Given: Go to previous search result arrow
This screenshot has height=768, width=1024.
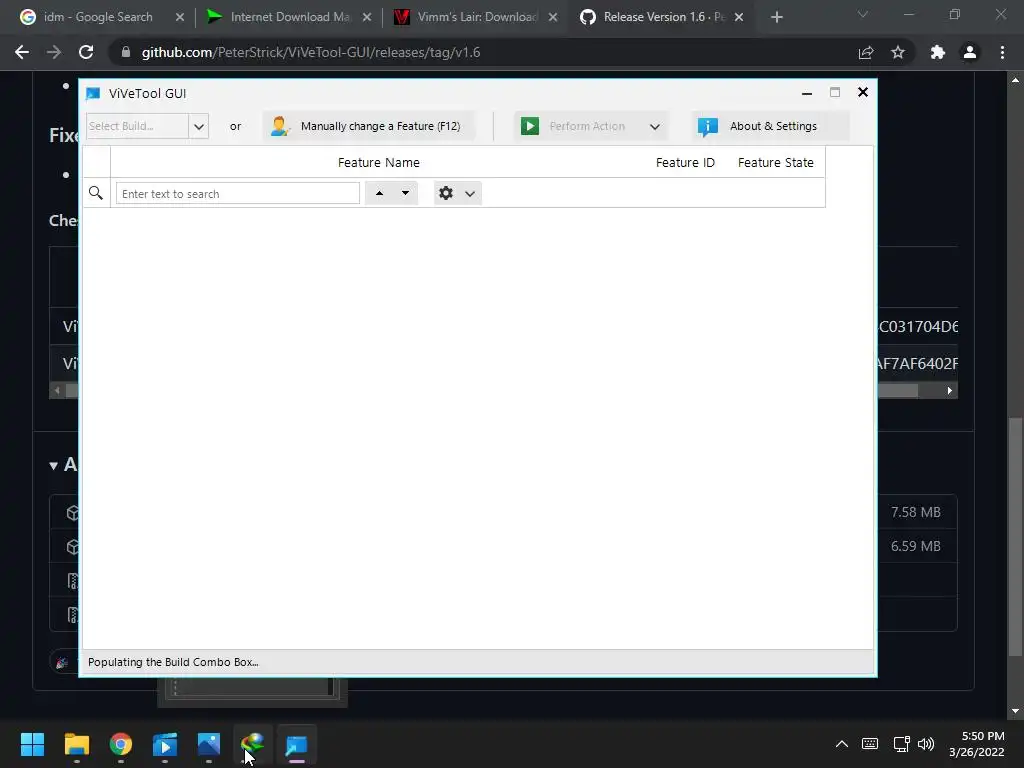Looking at the screenshot, I should tap(379, 193).
